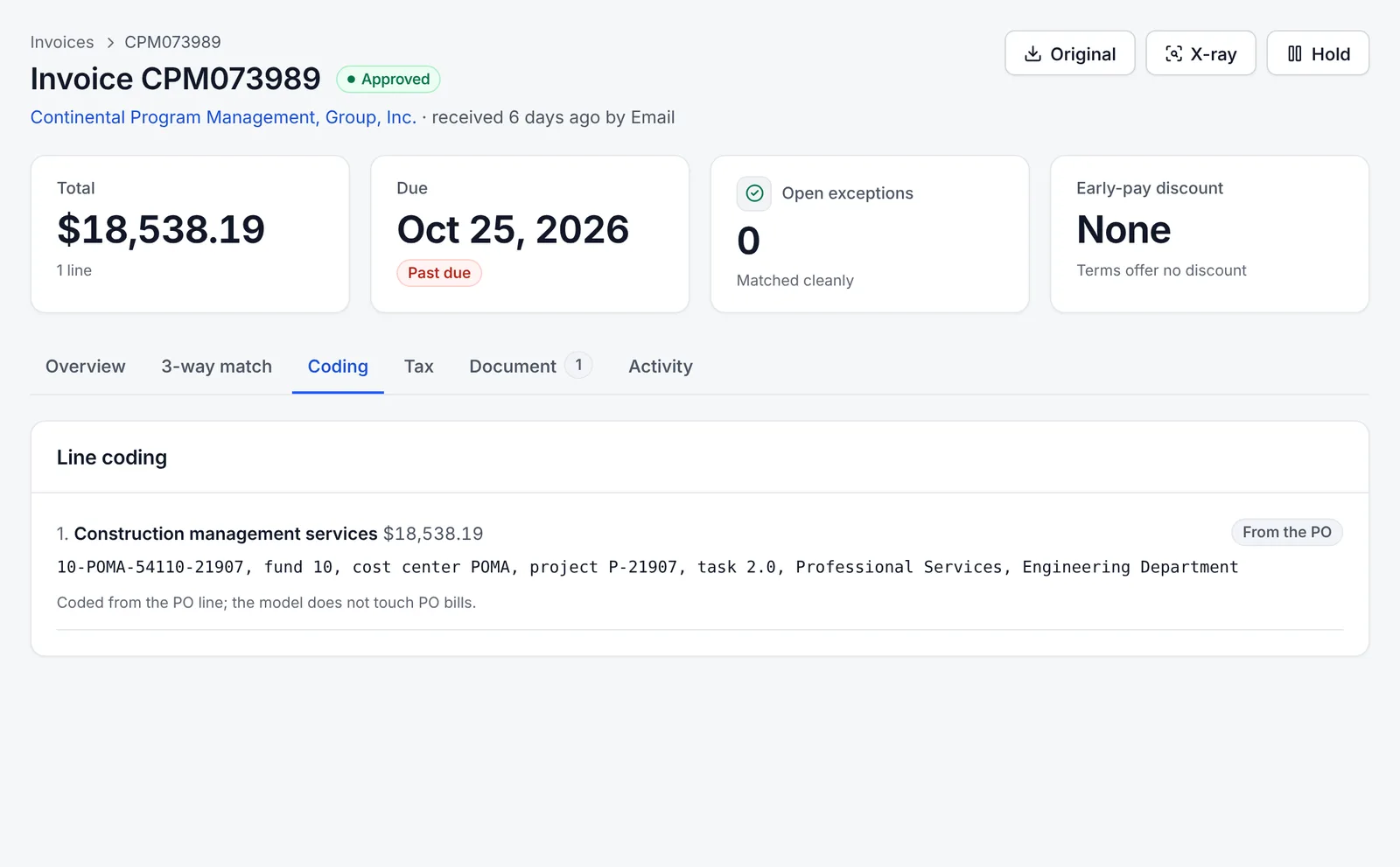Switch to the 3-way match tab
Screen dimensions: 1400x867
tap(216, 367)
